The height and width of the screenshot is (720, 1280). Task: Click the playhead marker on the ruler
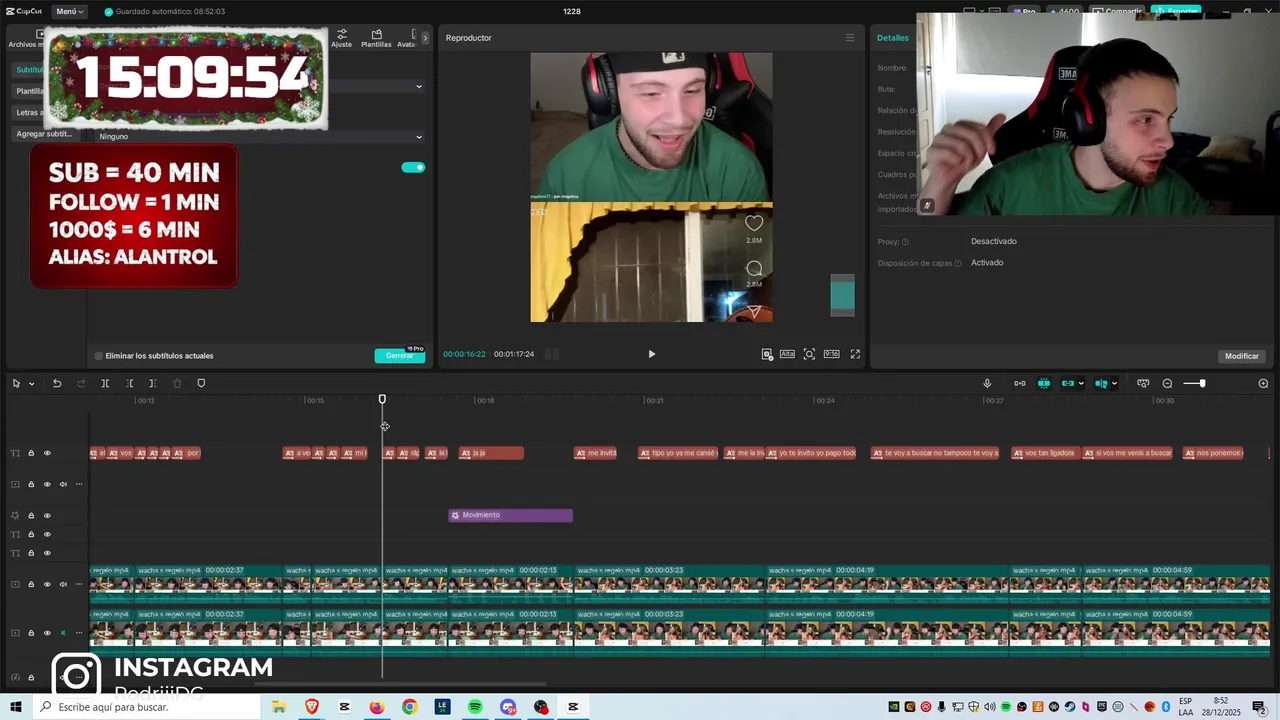[382, 399]
